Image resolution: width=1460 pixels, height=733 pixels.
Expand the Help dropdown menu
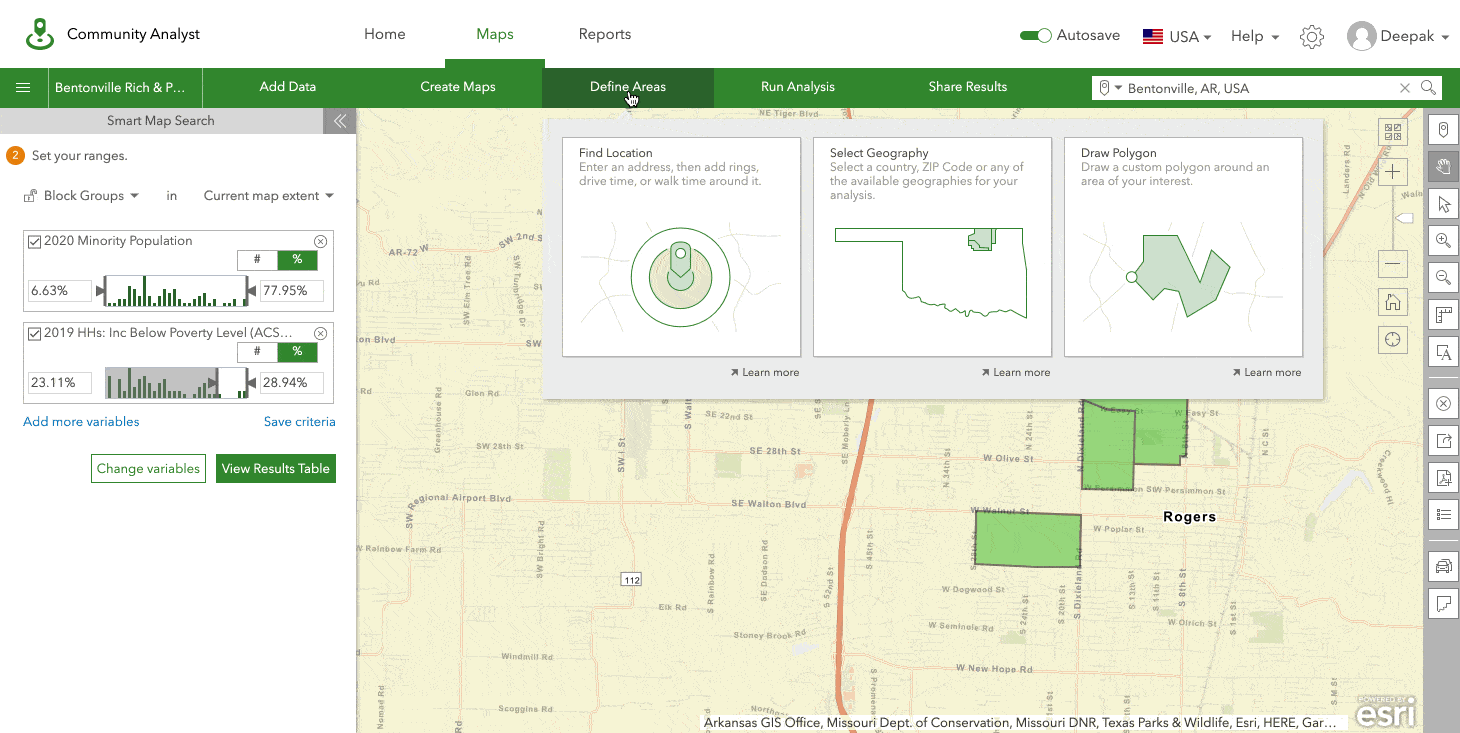click(x=1255, y=36)
